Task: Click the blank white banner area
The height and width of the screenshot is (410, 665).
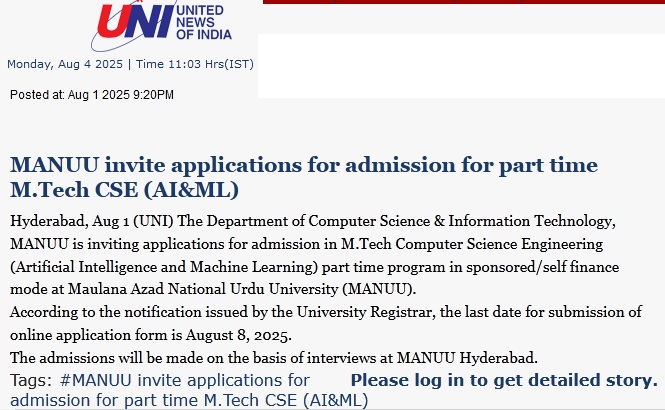Action: [461, 66]
